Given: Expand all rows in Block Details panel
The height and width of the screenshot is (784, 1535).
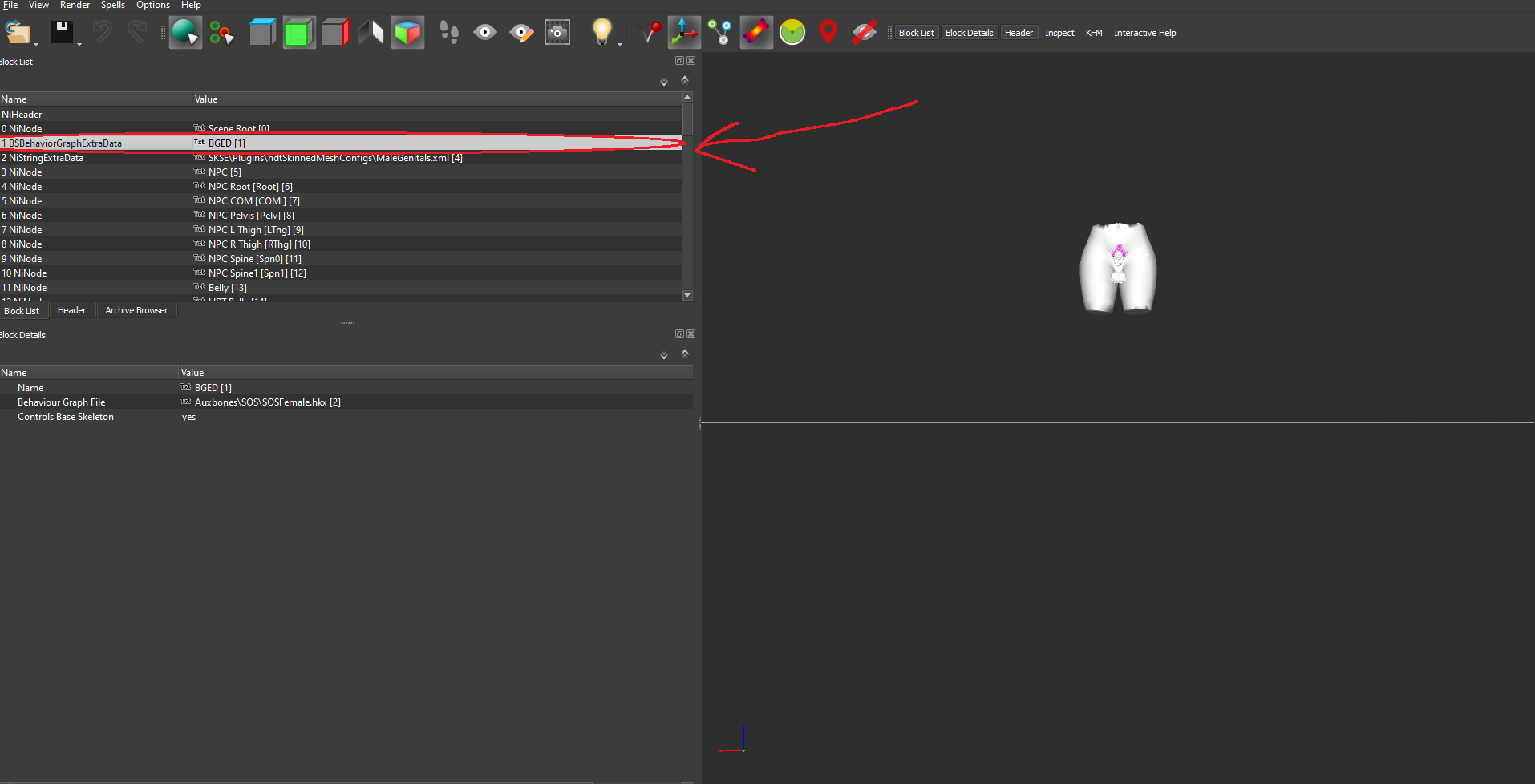Looking at the screenshot, I should point(664,355).
